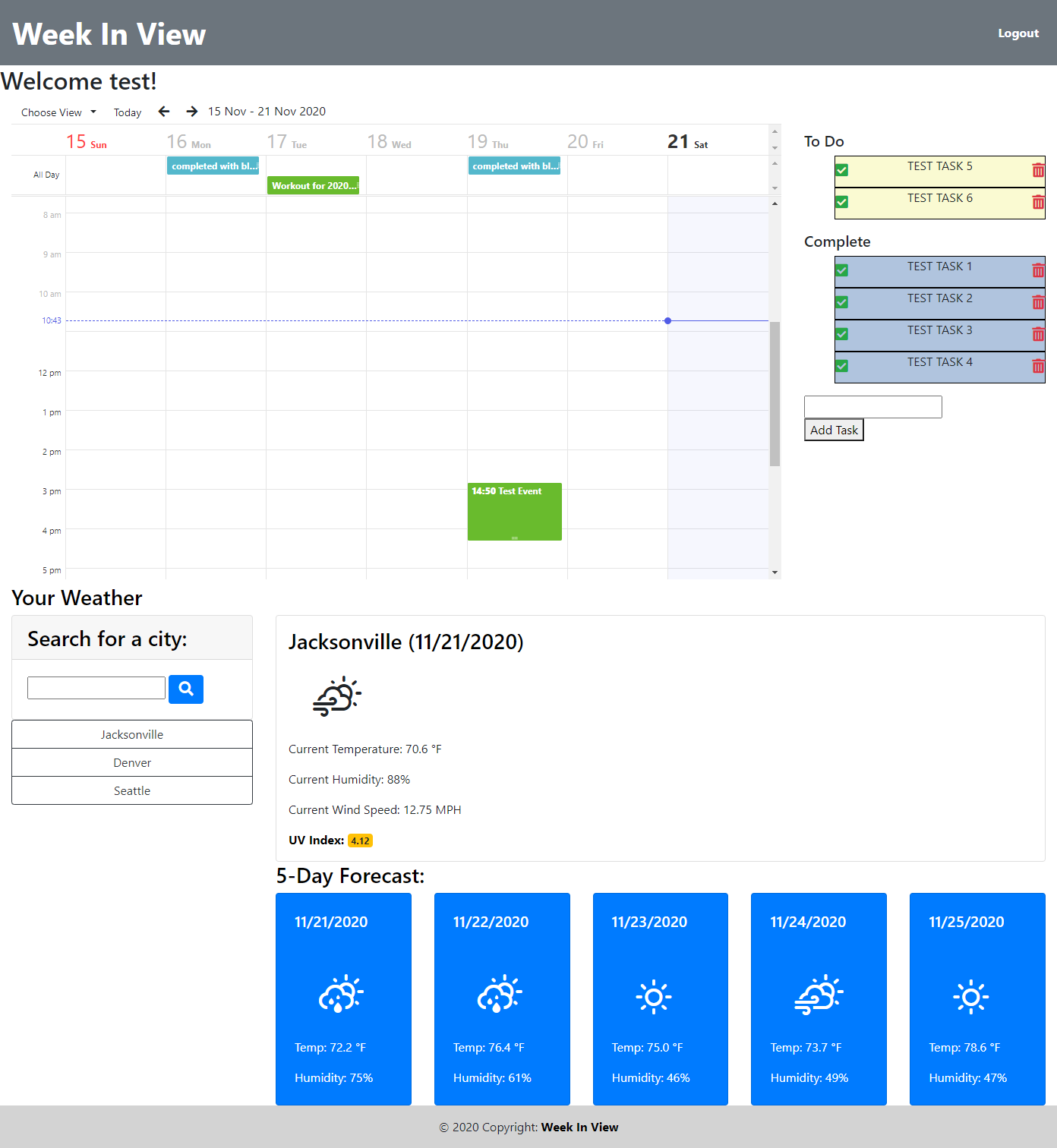Image resolution: width=1057 pixels, height=1148 pixels.
Task: Delete TEST TASK 2 with trash icon
Action: coord(1038,303)
